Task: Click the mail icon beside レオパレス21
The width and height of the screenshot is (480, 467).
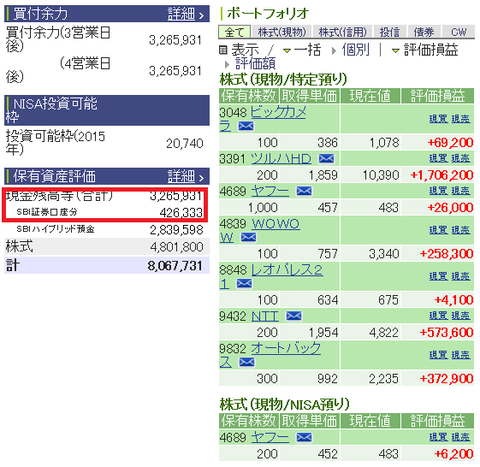Action: [x=244, y=284]
